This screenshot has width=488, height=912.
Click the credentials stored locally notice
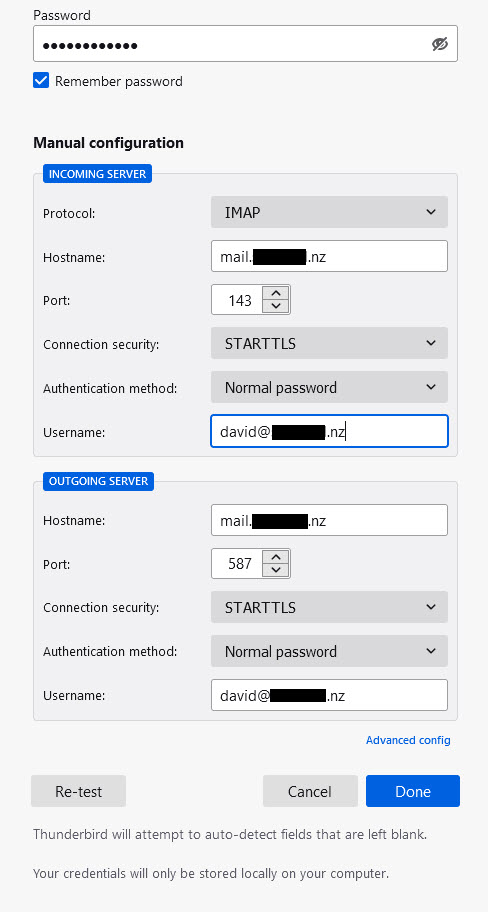(x=211, y=874)
